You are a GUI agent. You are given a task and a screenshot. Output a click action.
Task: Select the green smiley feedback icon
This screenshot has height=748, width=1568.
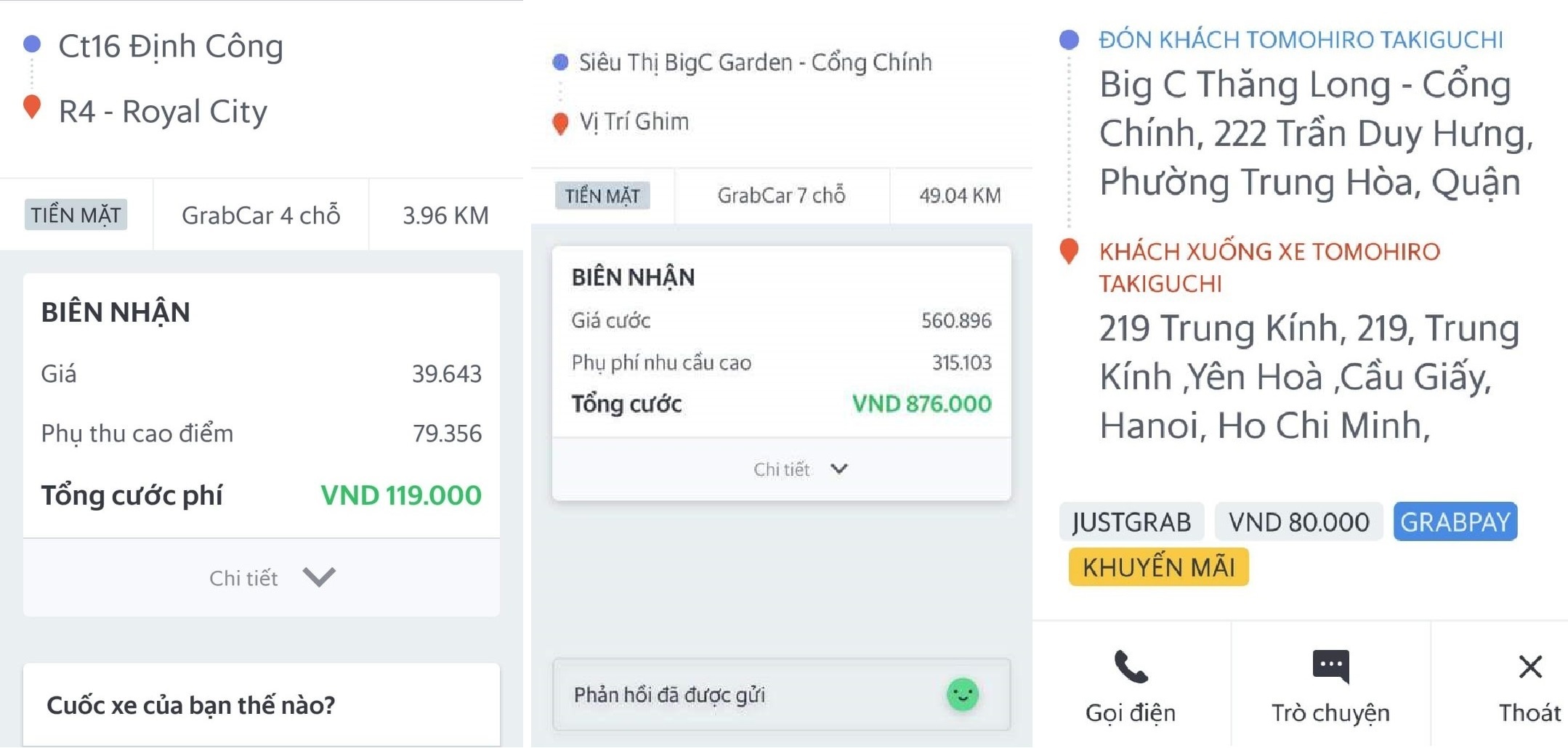tap(963, 695)
